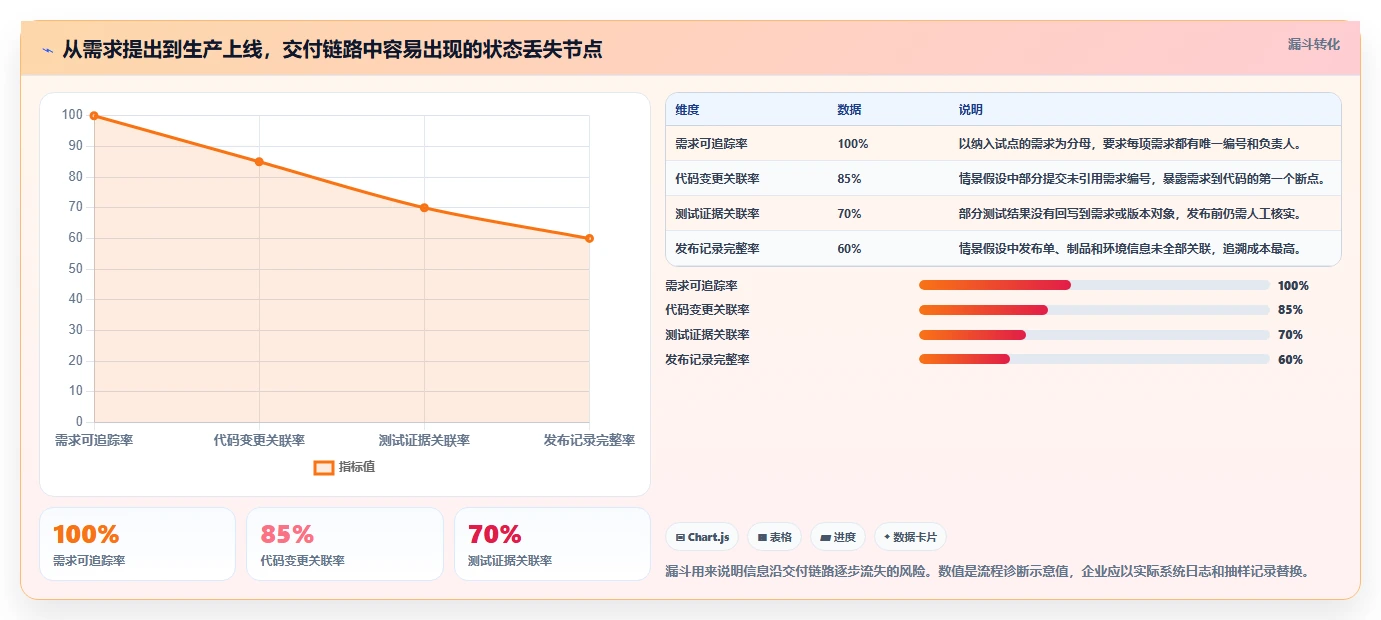Click the 漏斗转化 tag in the header
The image size is (1381, 620).
point(1313,44)
